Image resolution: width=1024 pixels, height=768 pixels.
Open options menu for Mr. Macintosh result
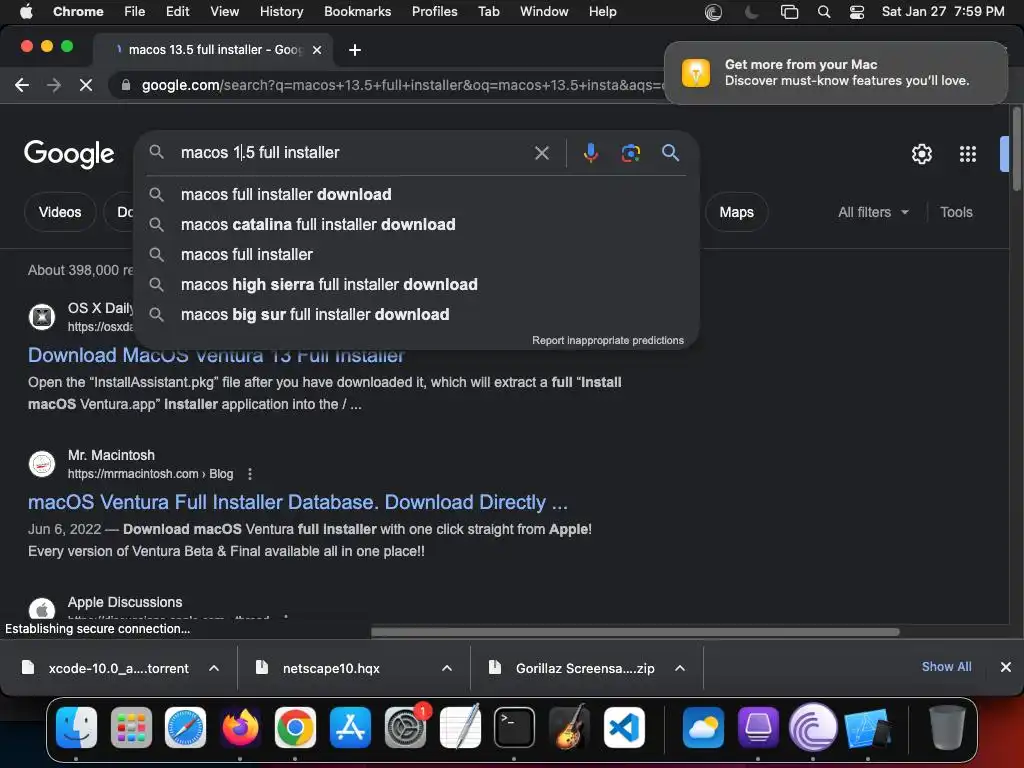coord(249,474)
